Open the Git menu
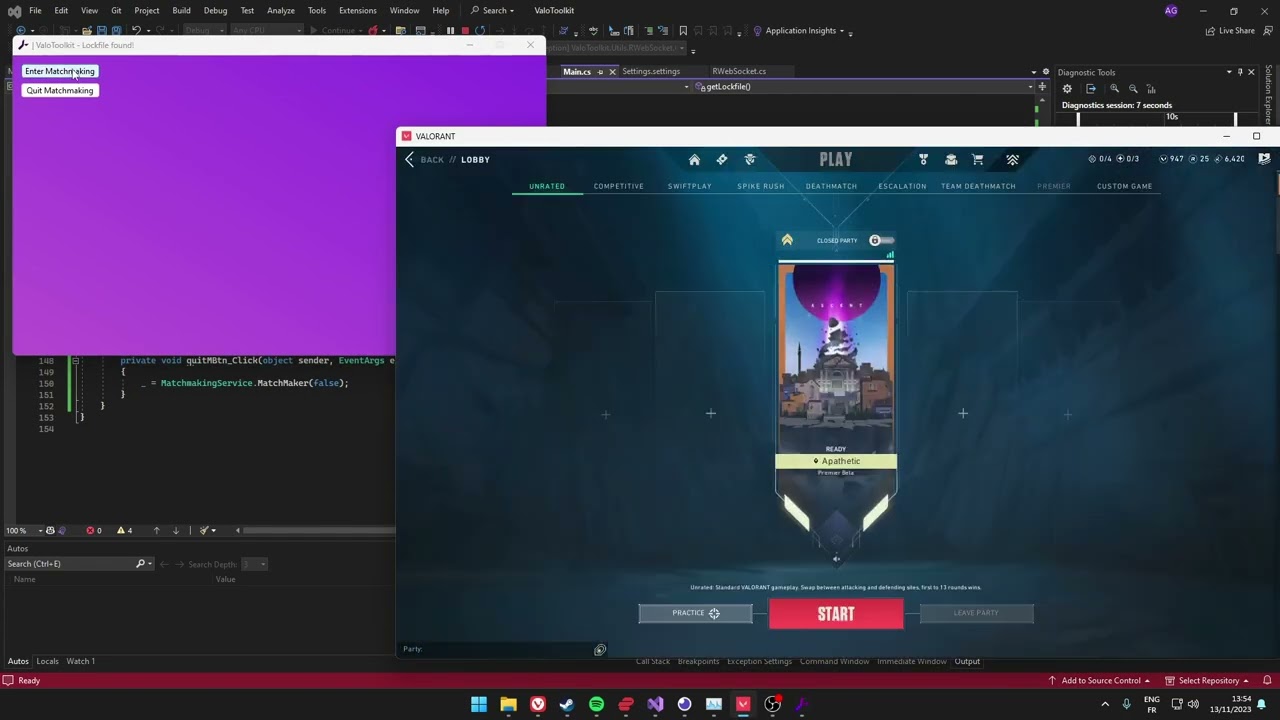Image resolution: width=1280 pixels, height=720 pixels. tap(116, 10)
